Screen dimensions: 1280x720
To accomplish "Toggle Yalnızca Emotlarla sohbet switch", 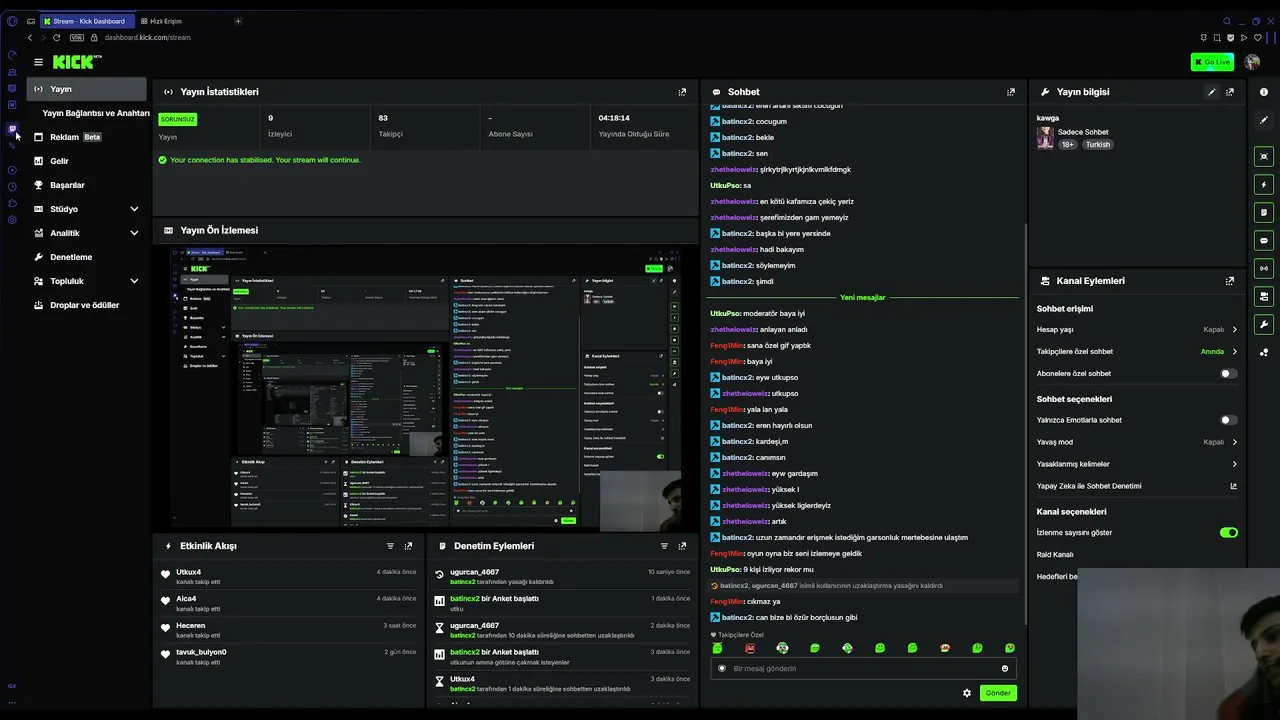I will click(1228, 420).
